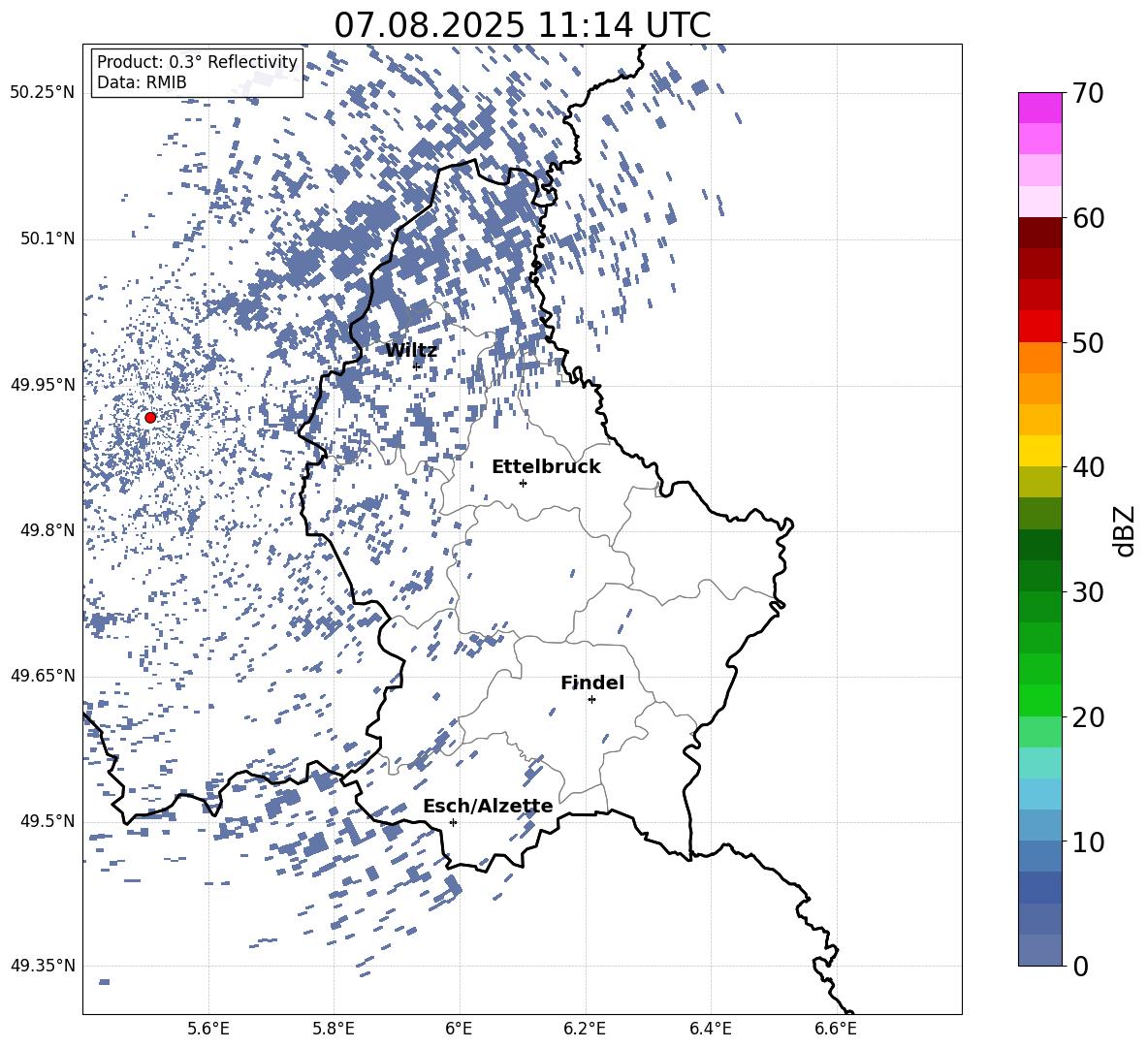The height and width of the screenshot is (1048, 1148).
Task: Click the 50.25°N latitude label
Action: click(43, 93)
